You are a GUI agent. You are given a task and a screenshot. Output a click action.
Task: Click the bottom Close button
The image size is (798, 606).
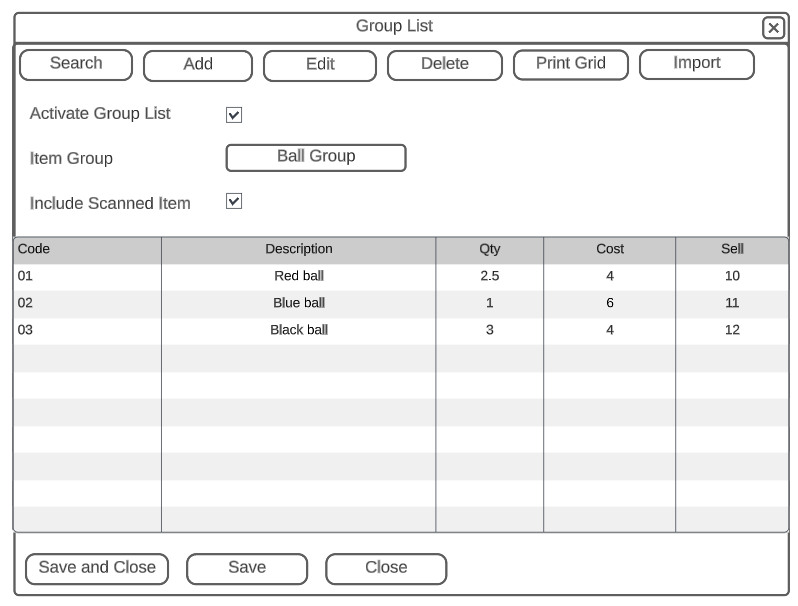tap(386, 568)
